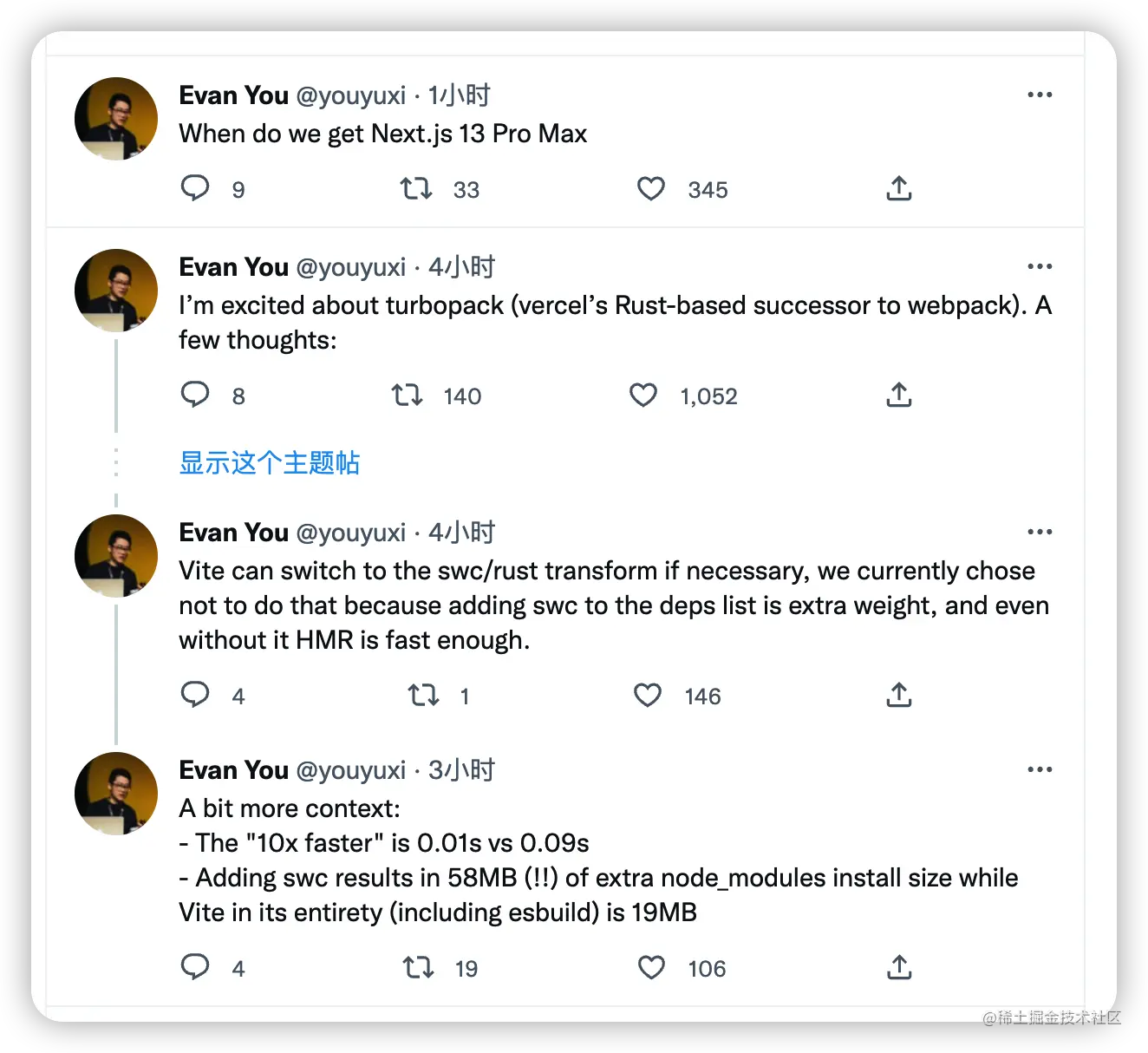Retweet the Next.js 13 Pro Max tweet
The width and height of the screenshot is (1148, 1053).
416,188
